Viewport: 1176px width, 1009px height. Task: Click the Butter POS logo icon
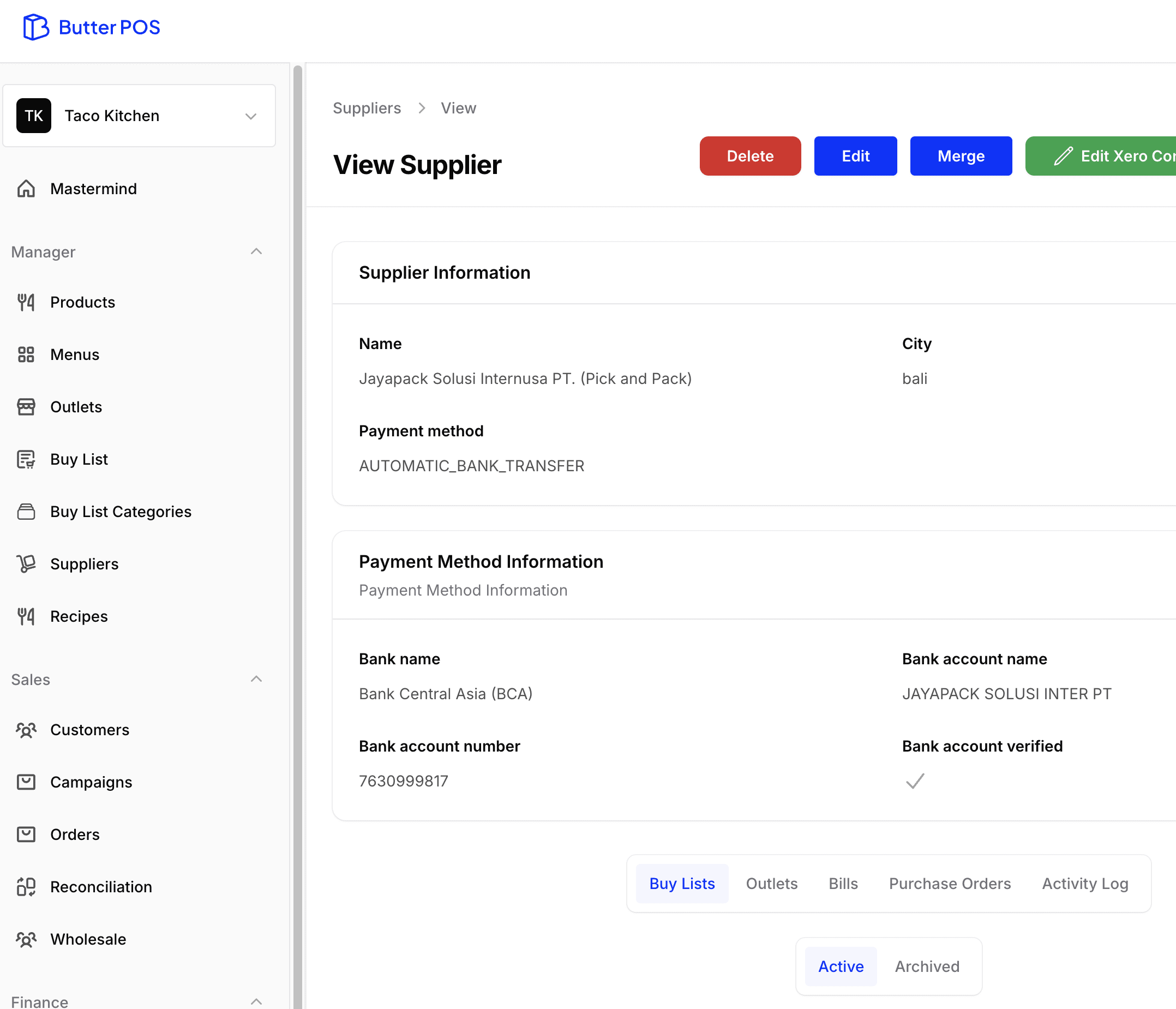pos(35,27)
